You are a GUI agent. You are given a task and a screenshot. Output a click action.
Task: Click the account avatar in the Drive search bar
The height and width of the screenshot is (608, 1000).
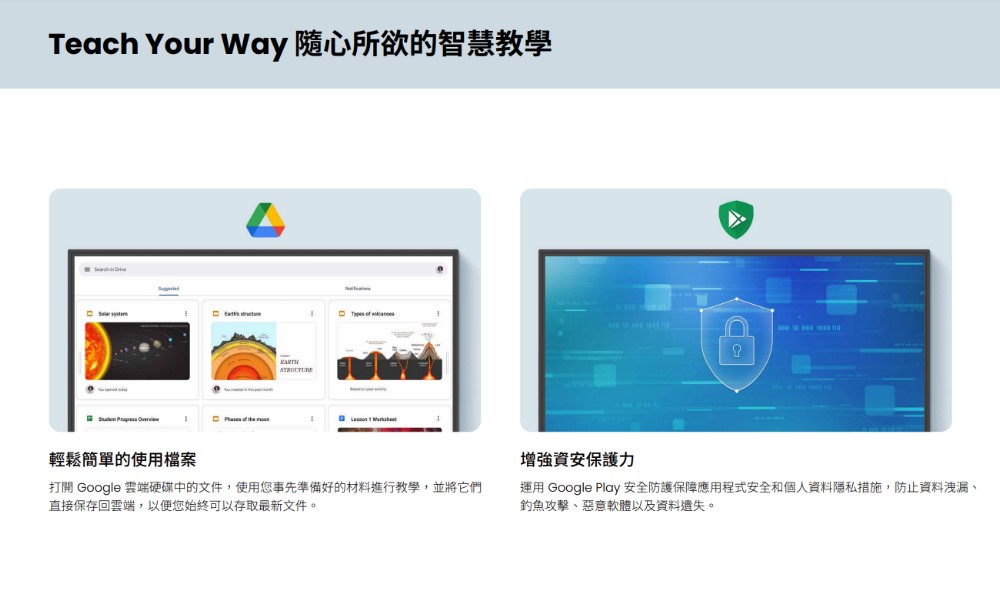point(439,269)
